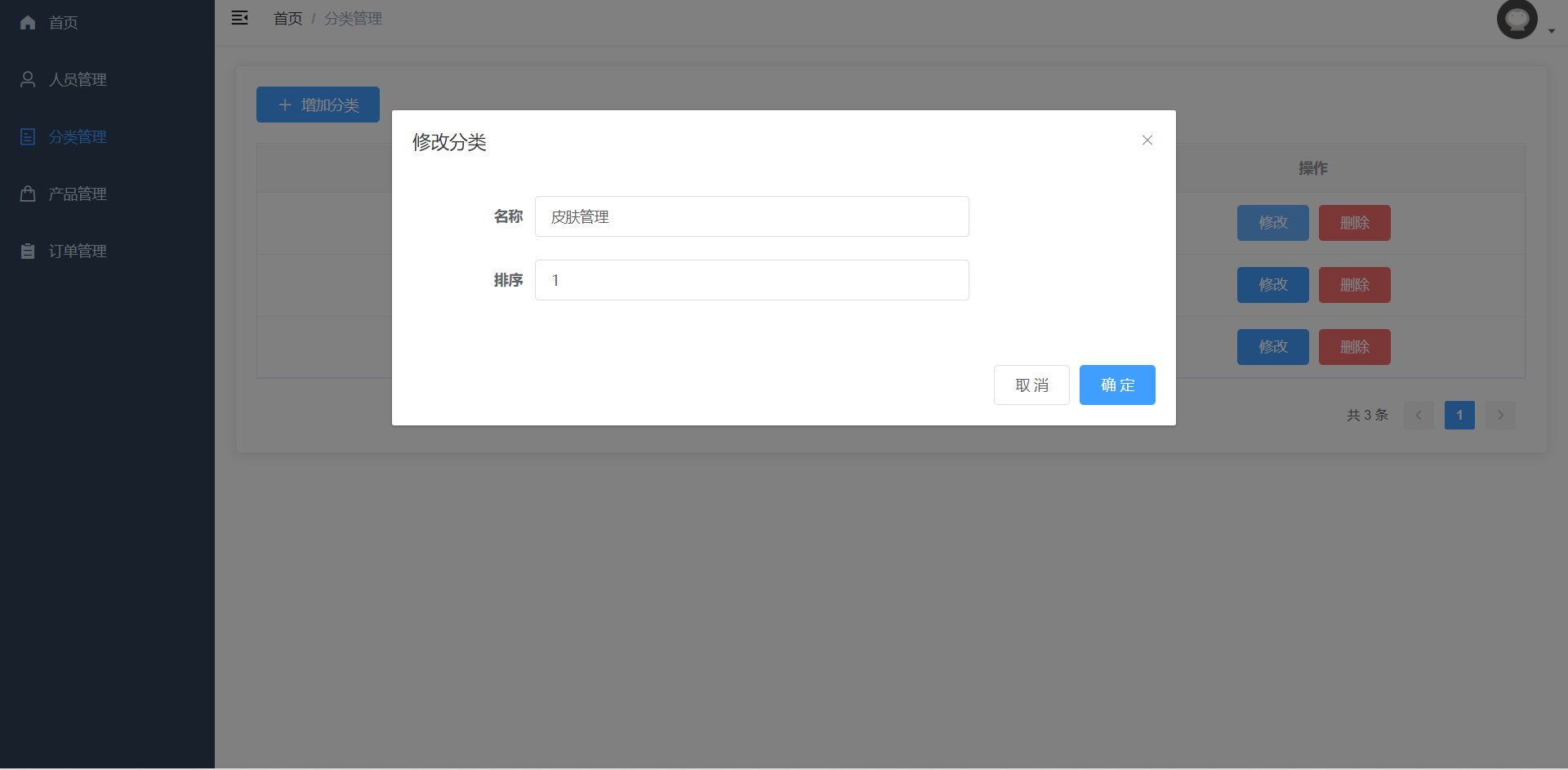Click the 分类管理 document icon

pos(28,137)
